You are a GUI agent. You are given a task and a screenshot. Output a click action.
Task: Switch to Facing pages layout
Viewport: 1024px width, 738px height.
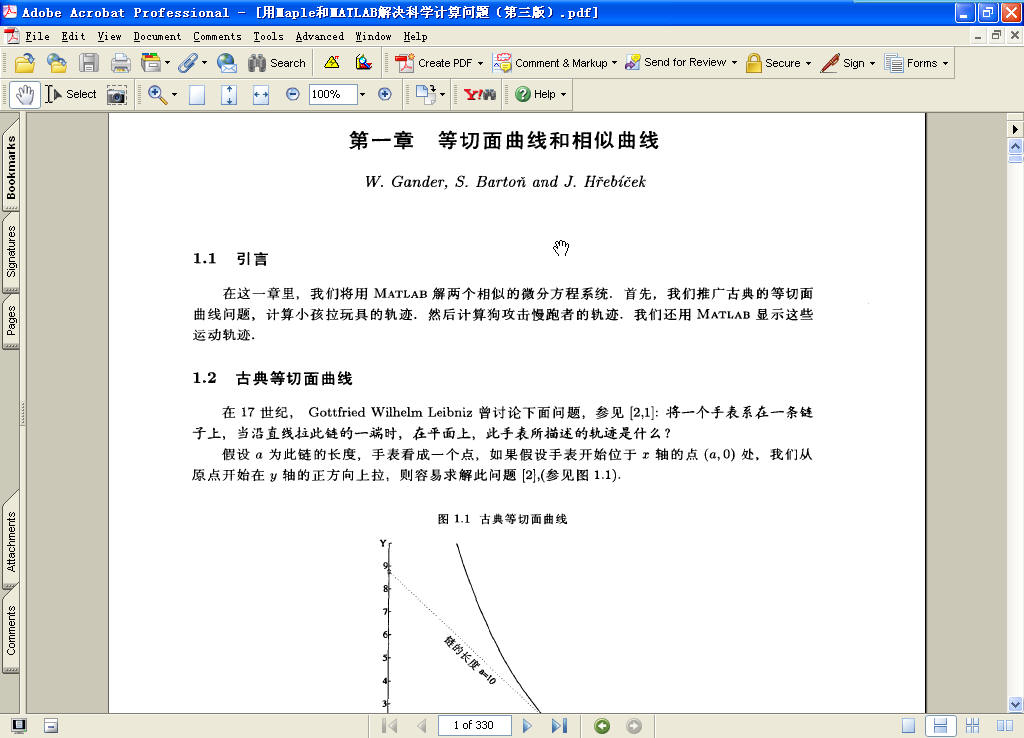[1004, 726]
